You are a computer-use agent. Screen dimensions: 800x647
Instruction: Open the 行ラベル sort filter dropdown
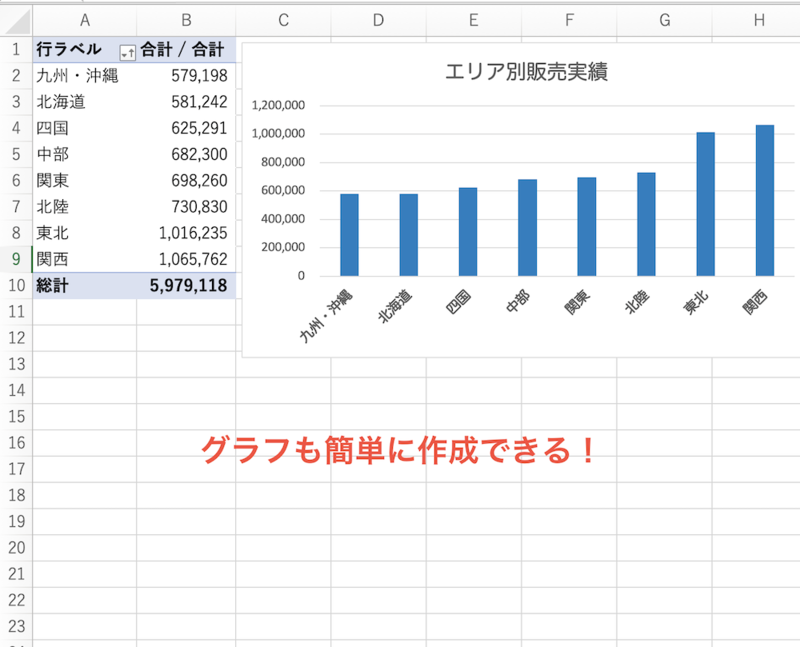pyautogui.click(x=127, y=52)
